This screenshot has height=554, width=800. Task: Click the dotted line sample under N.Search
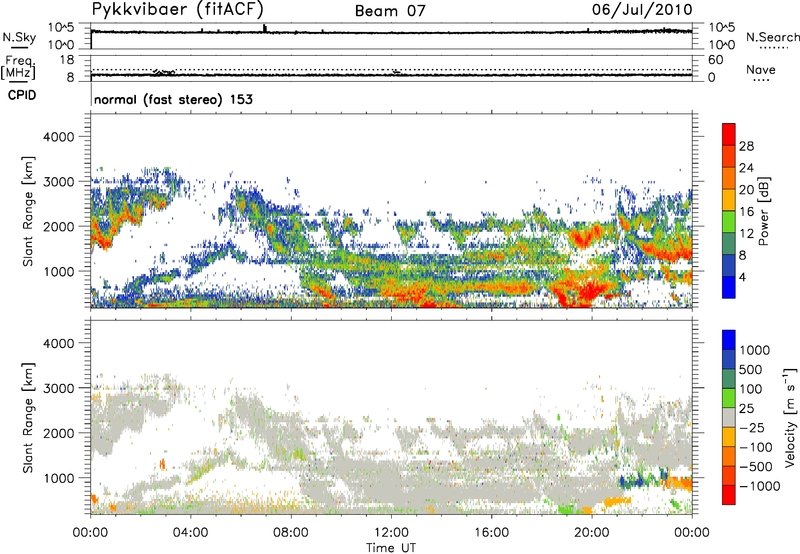[x=774, y=48]
